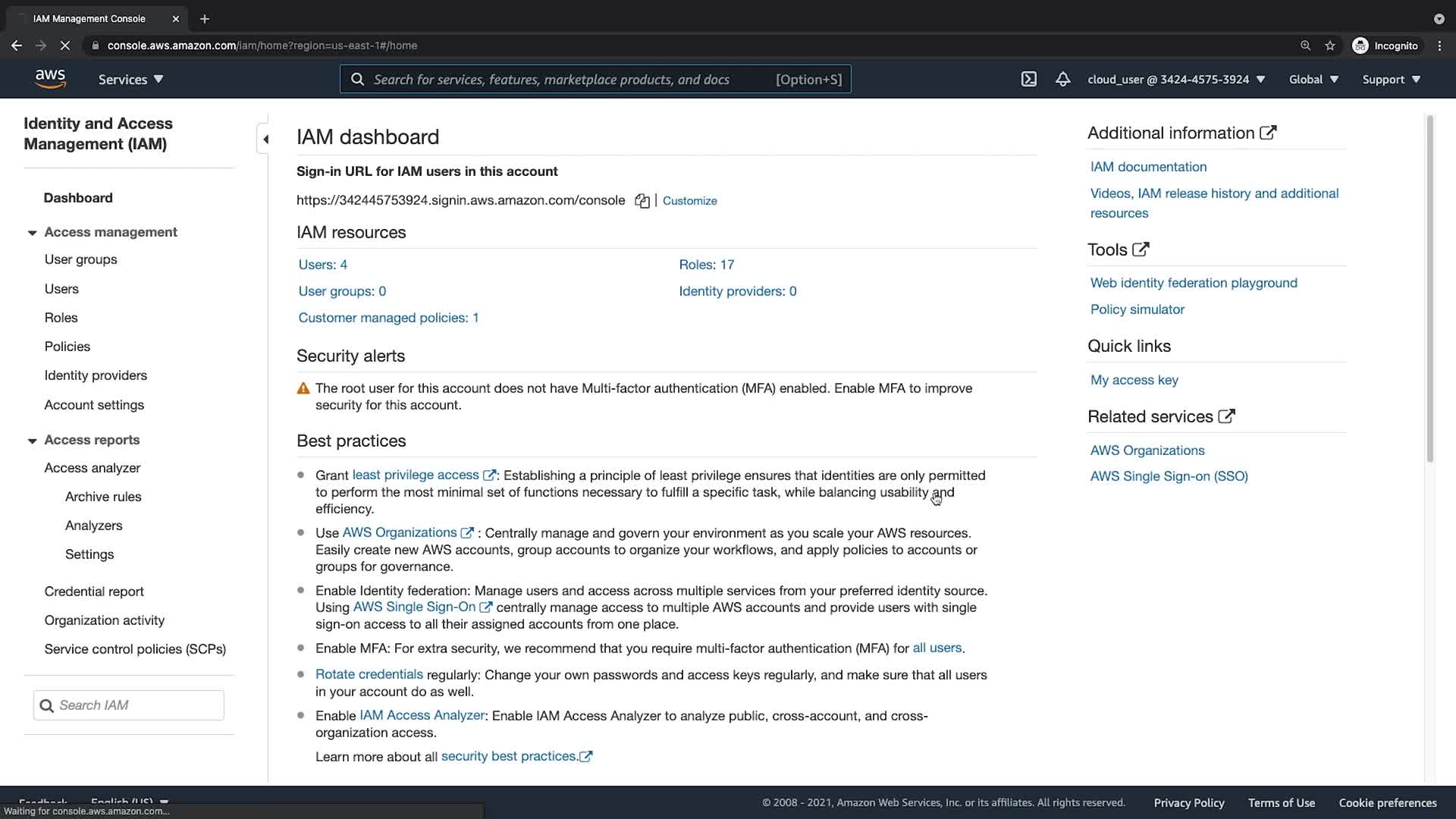Copy the sign-in URL with copy icon
The image size is (1456, 819).
642,201
